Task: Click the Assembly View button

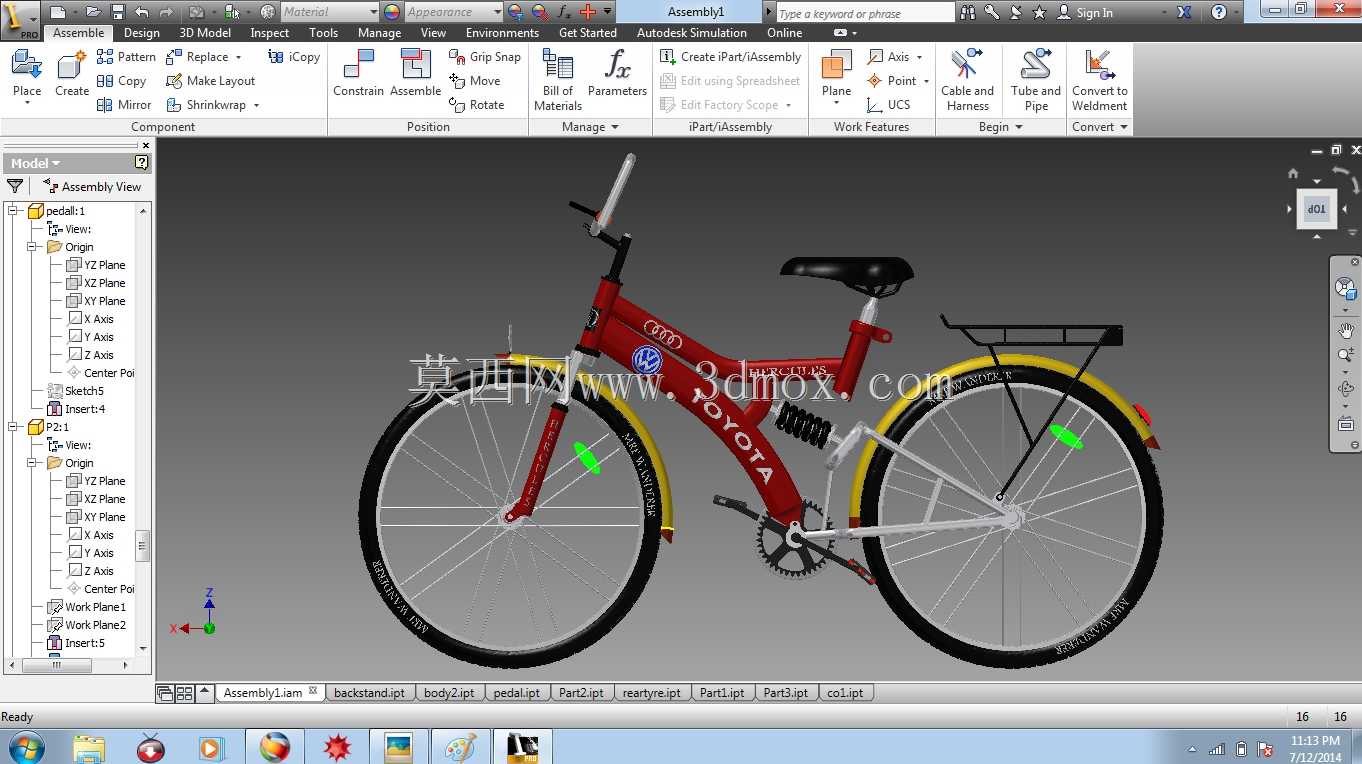Action: (92, 186)
